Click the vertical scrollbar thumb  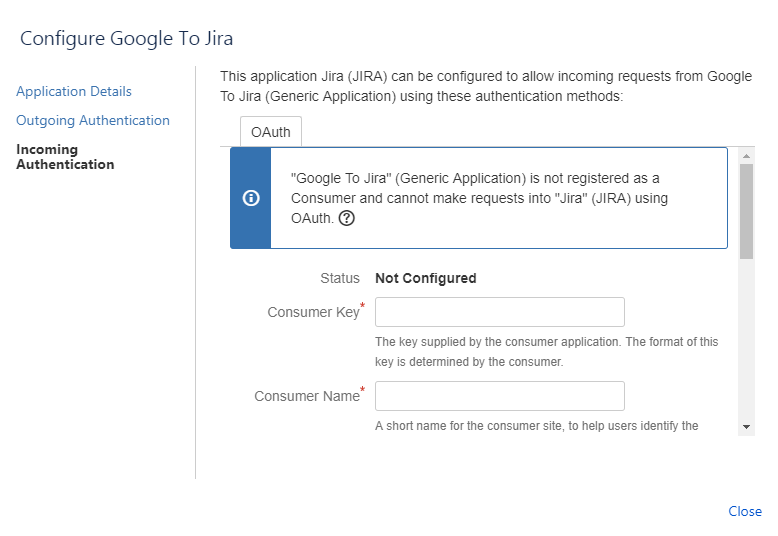tap(746, 211)
